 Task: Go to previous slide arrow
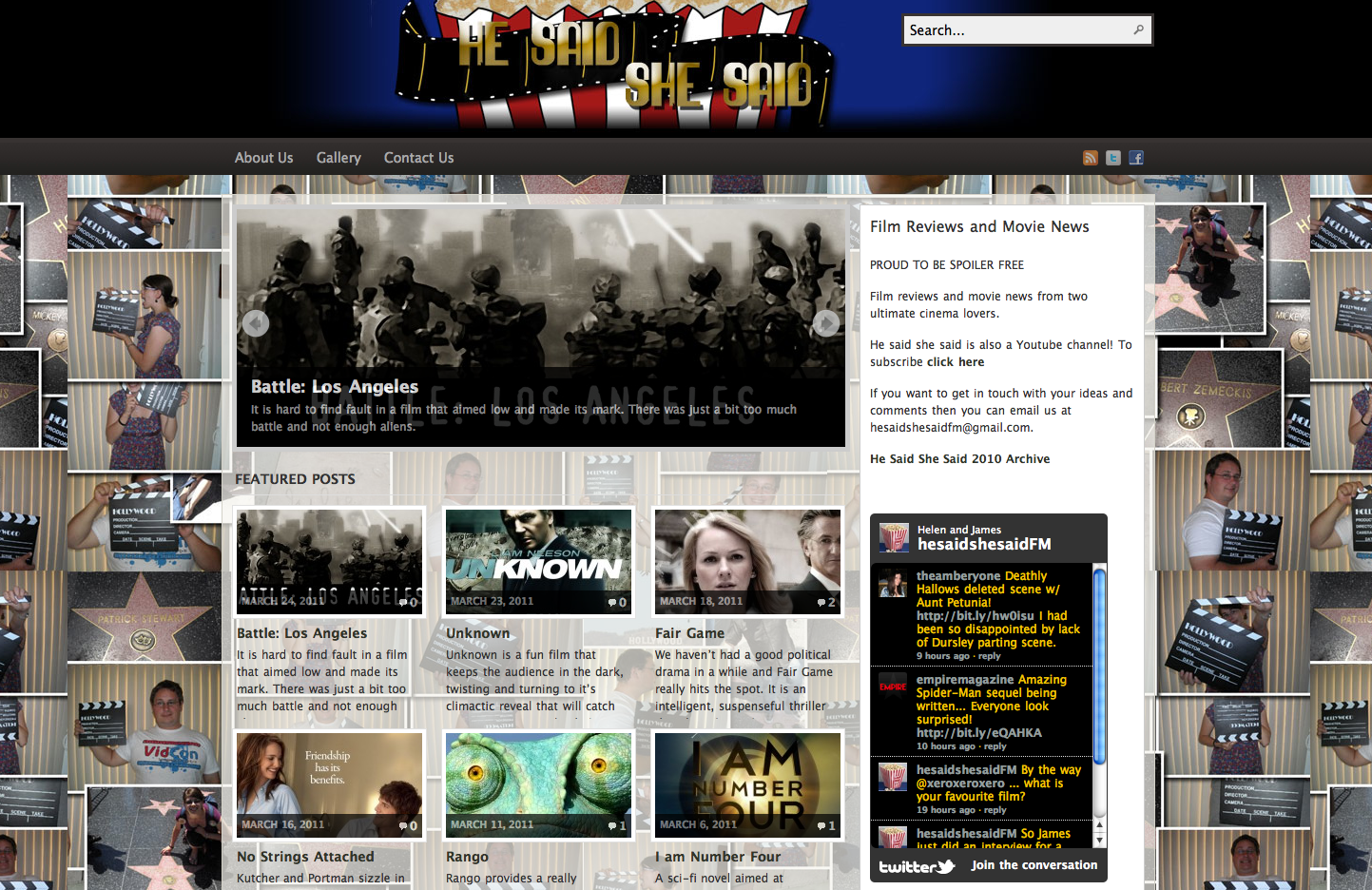point(256,323)
